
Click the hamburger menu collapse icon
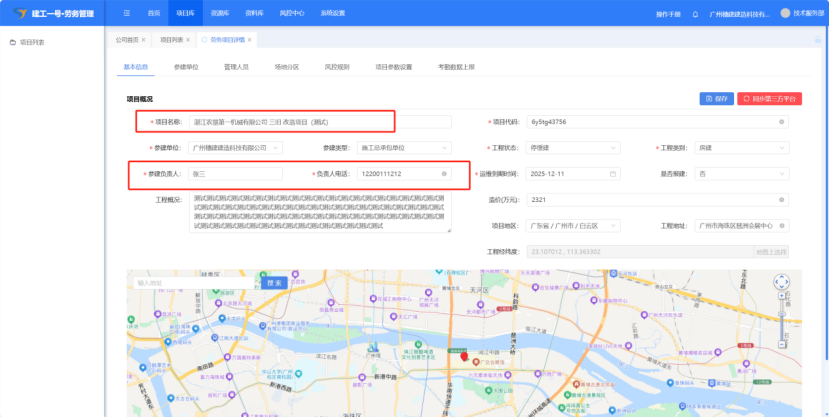click(x=126, y=13)
